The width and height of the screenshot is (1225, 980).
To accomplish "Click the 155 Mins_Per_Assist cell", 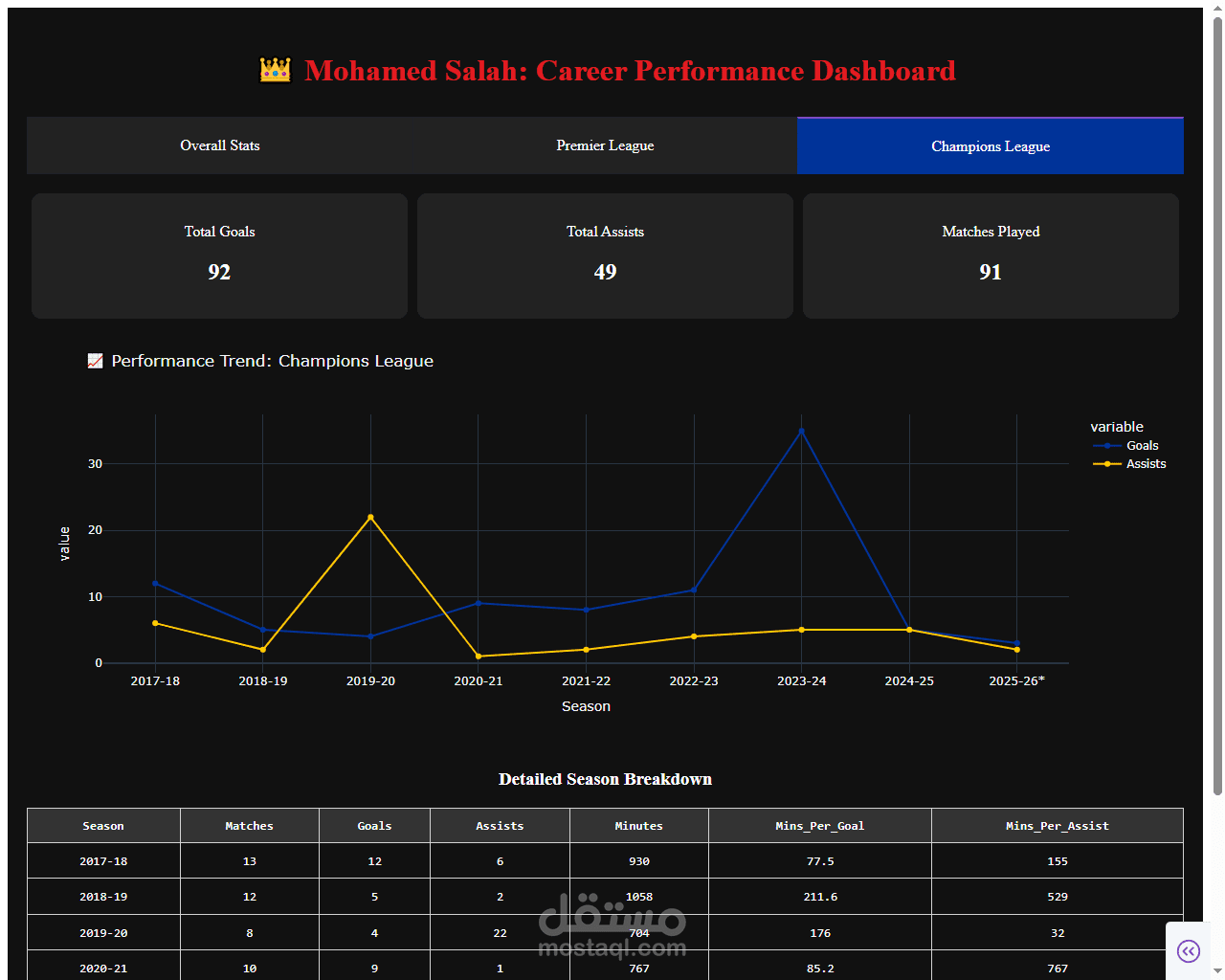I will click(1058, 861).
